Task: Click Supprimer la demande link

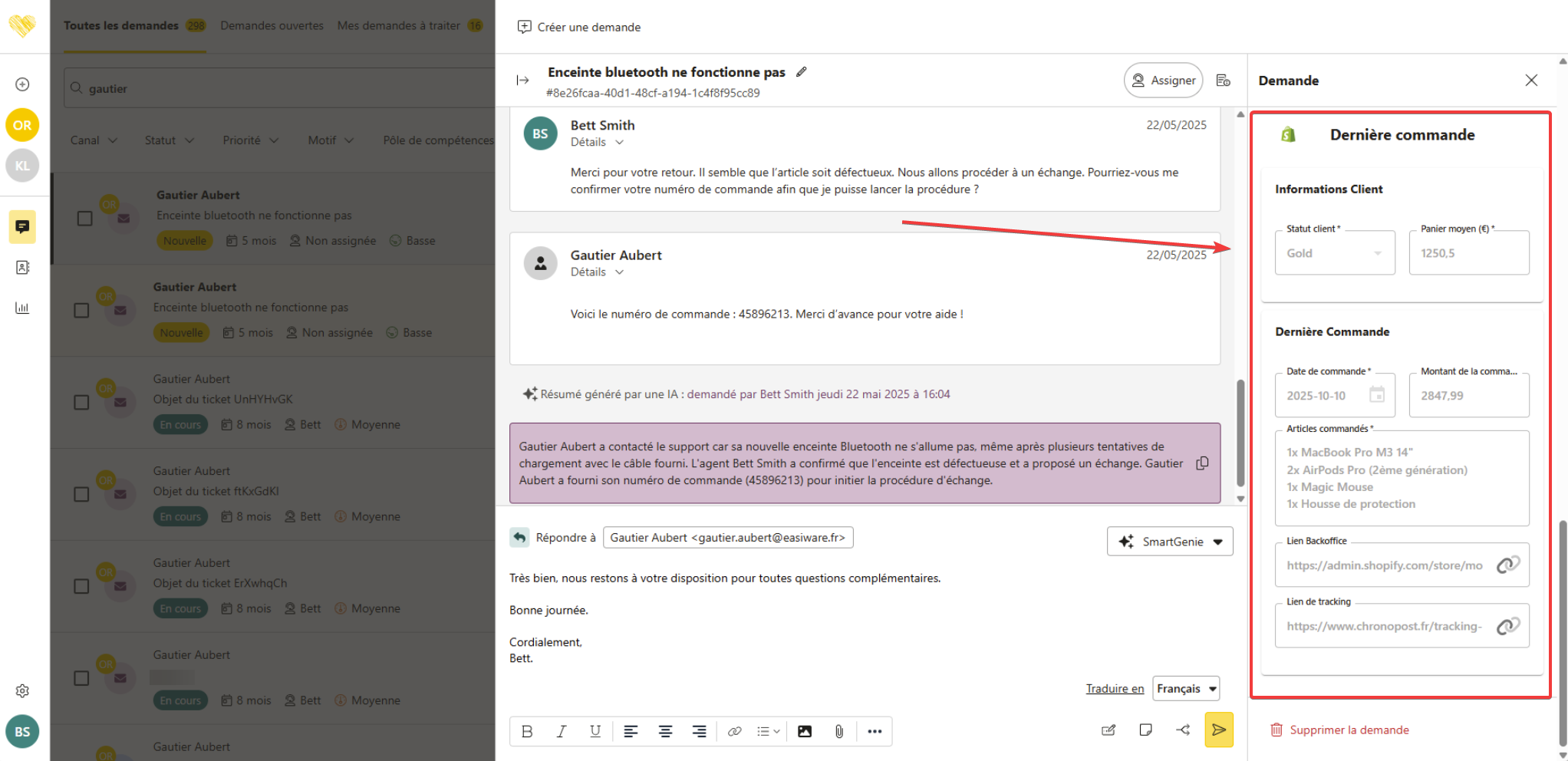Action: (1349, 730)
